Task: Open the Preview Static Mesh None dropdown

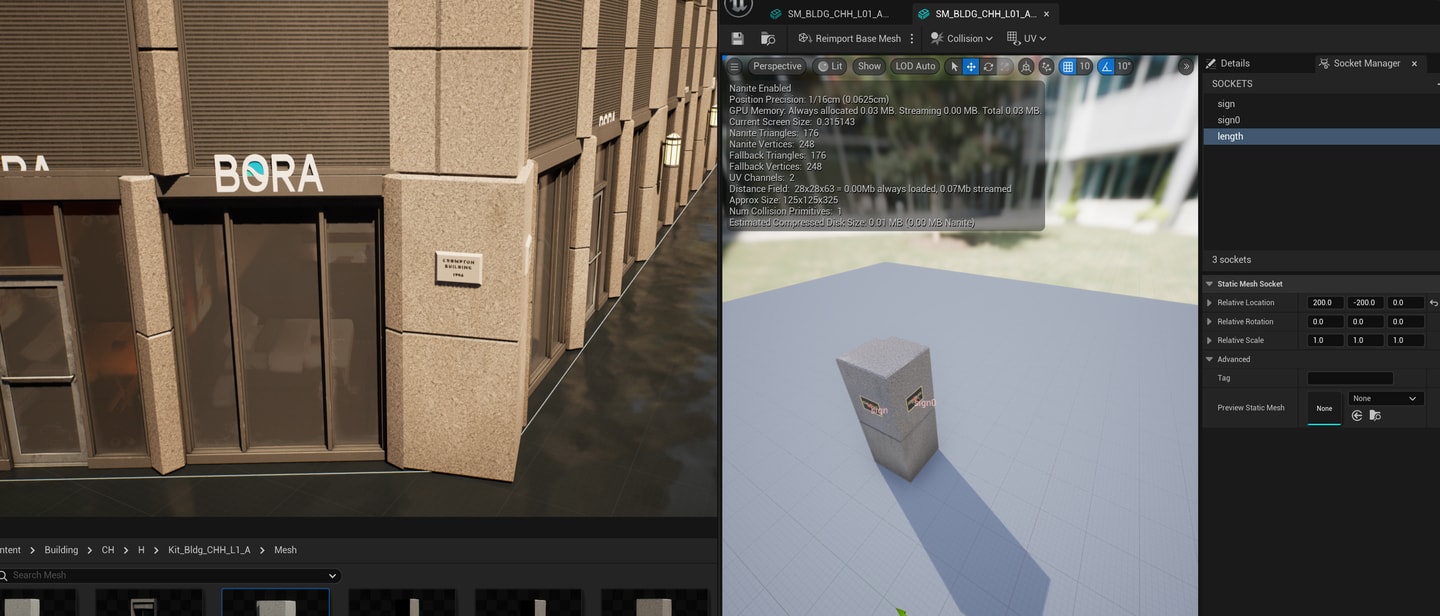Action: (x=1385, y=398)
